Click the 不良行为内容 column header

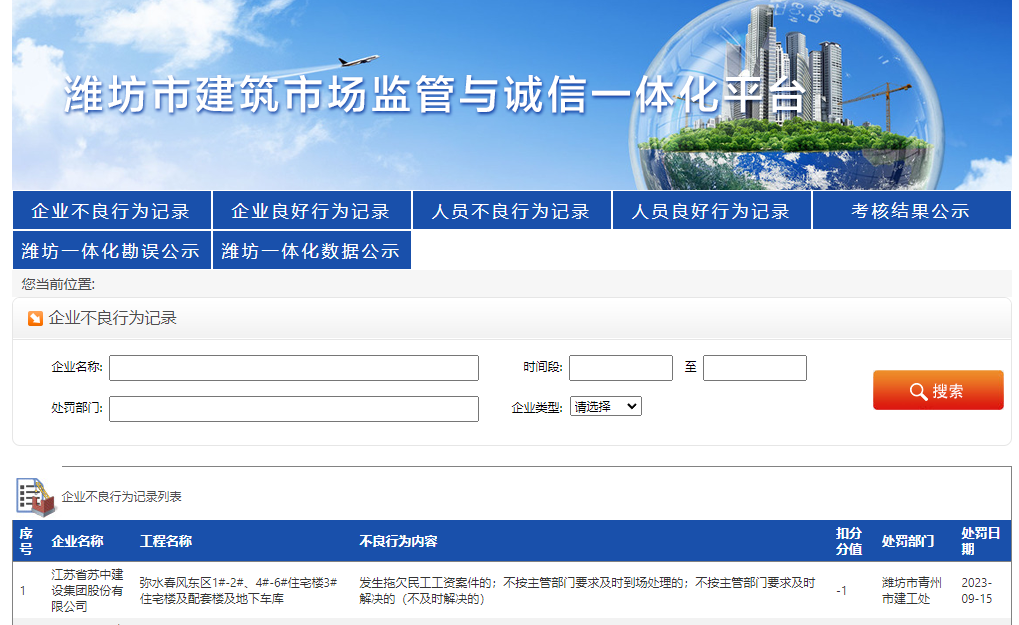point(398,541)
